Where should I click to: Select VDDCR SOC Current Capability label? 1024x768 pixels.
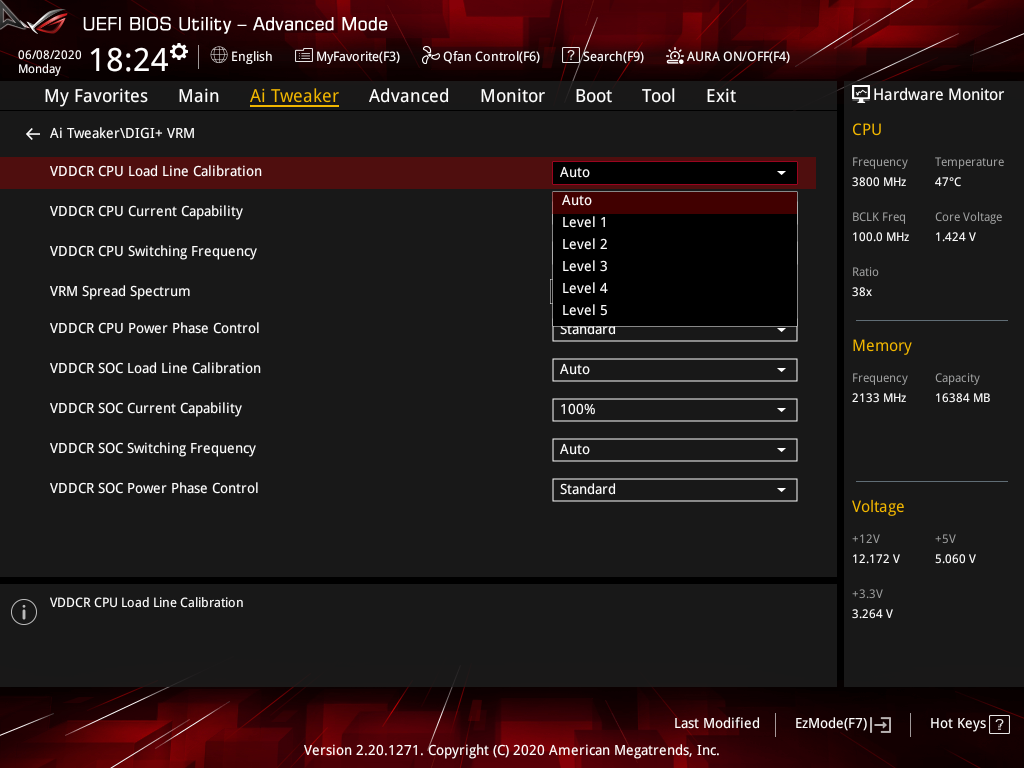tap(146, 409)
